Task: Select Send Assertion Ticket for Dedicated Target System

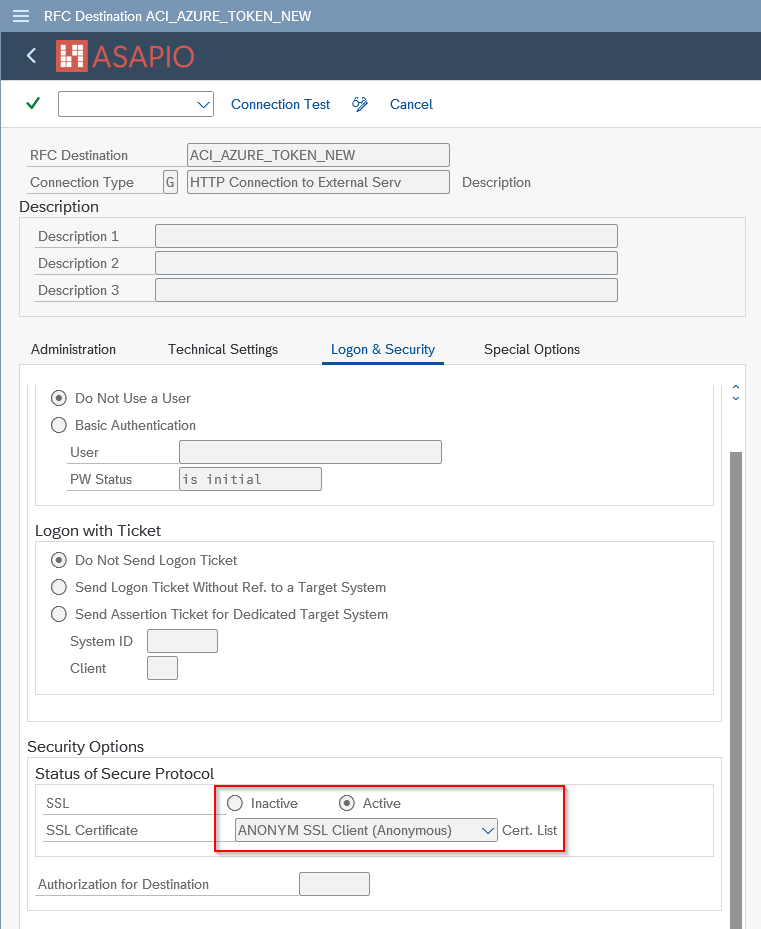Action: point(59,614)
